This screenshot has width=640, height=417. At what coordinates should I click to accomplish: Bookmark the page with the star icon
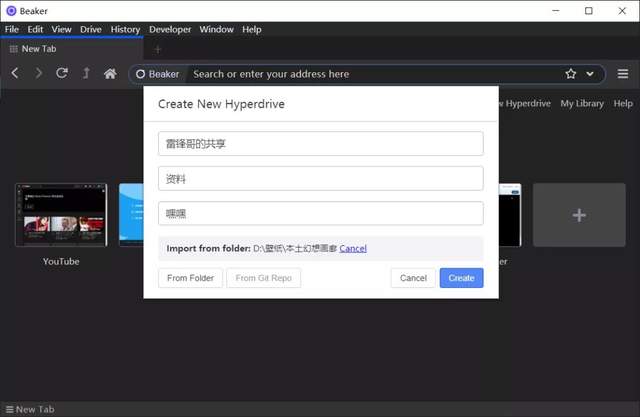(571, 73)
